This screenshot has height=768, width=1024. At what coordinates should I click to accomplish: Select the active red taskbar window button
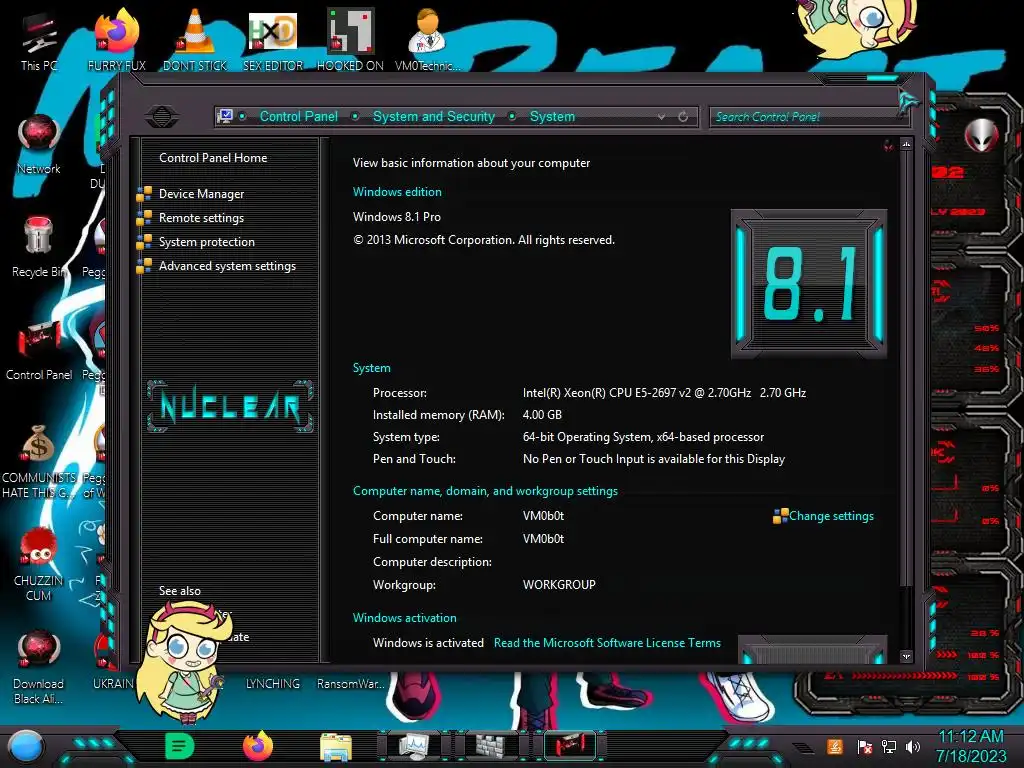click(570, 746)
